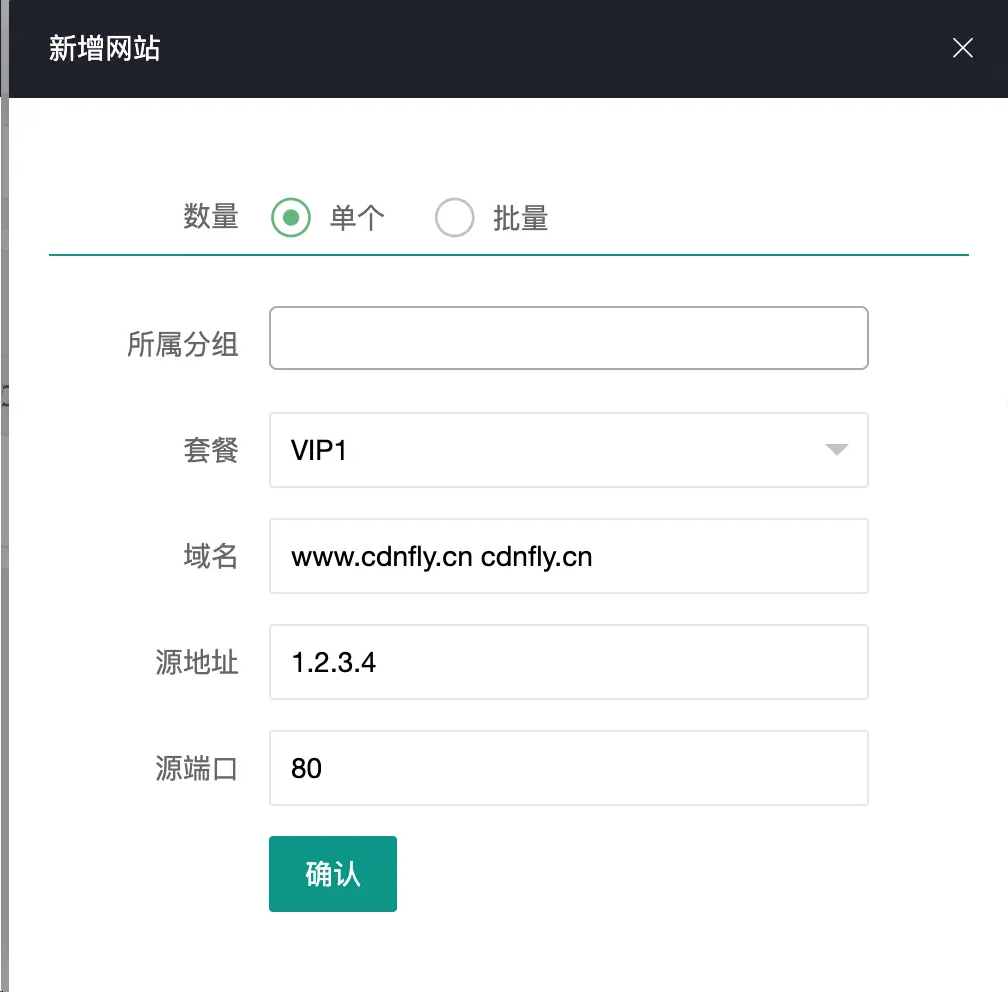Image resolution: width=1008 pixels, height=992 pixels.
Task: Open the 套餐 dropdown showing VIP1
Action: (x=568, y=450)
